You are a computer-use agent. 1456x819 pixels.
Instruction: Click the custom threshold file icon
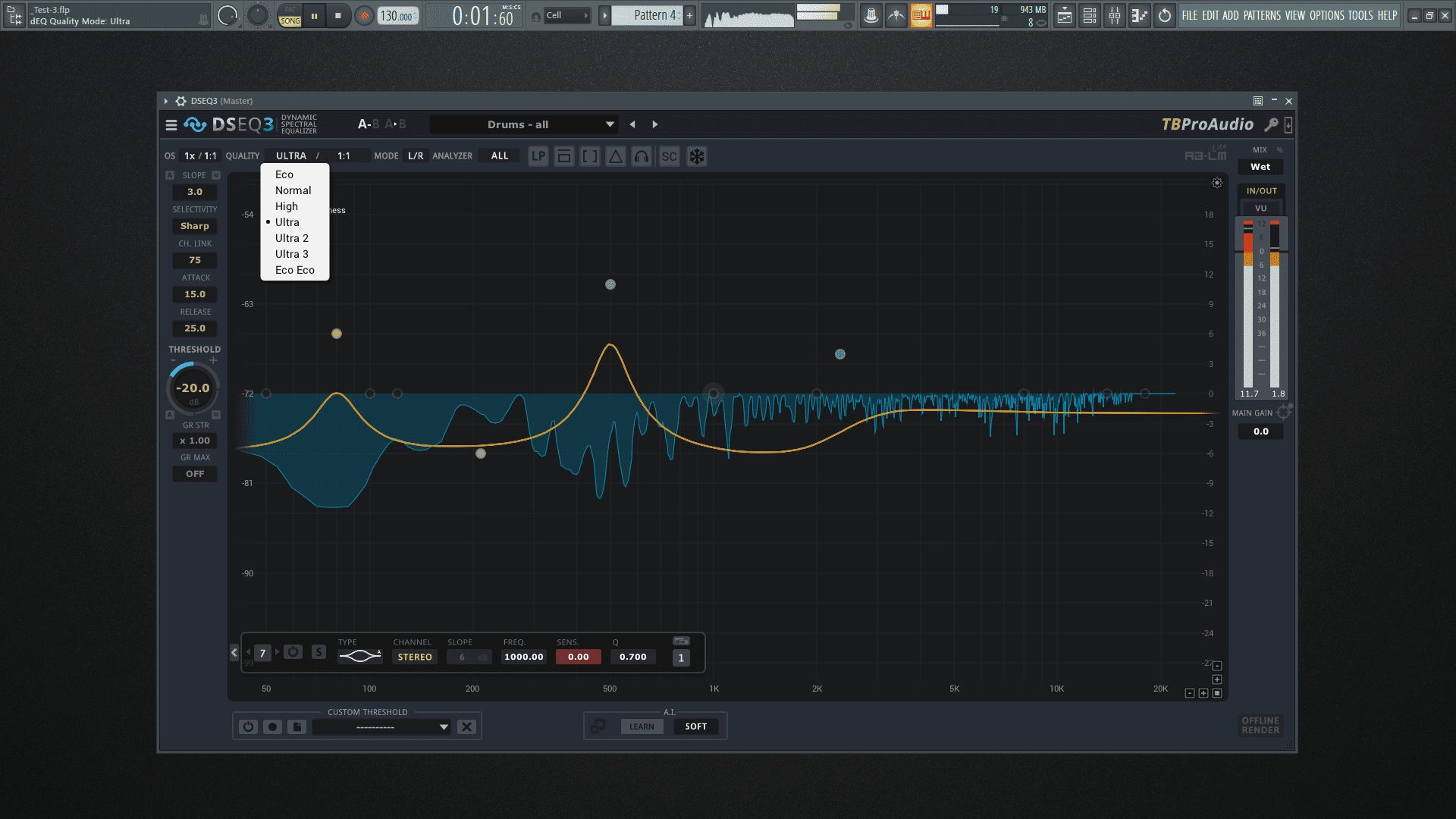297,726
